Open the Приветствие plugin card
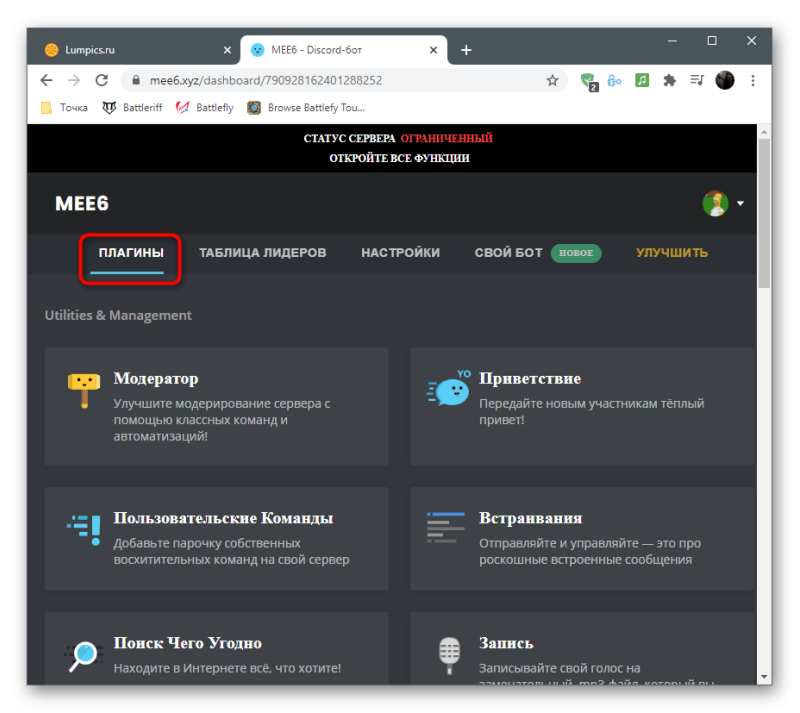The height and width of the screenshot is (713, 800). point(582,406)
